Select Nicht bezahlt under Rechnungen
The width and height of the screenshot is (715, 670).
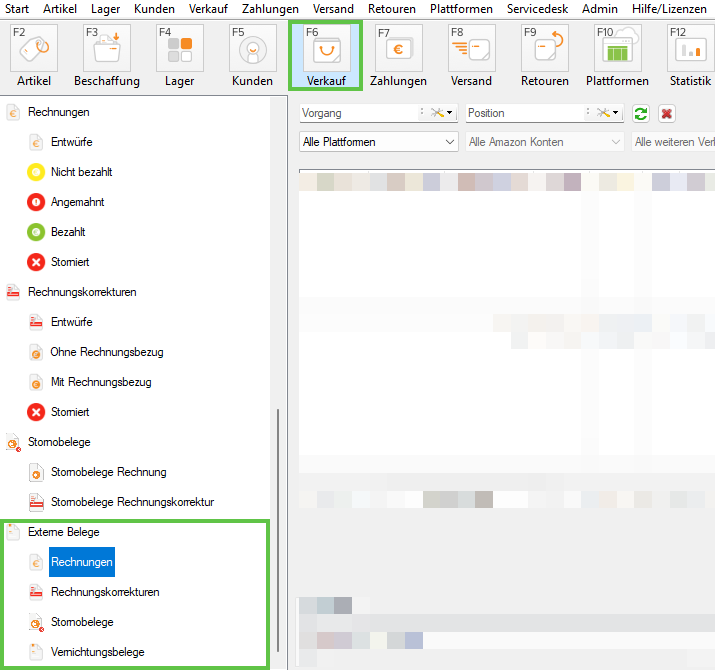tap(81, 172)
